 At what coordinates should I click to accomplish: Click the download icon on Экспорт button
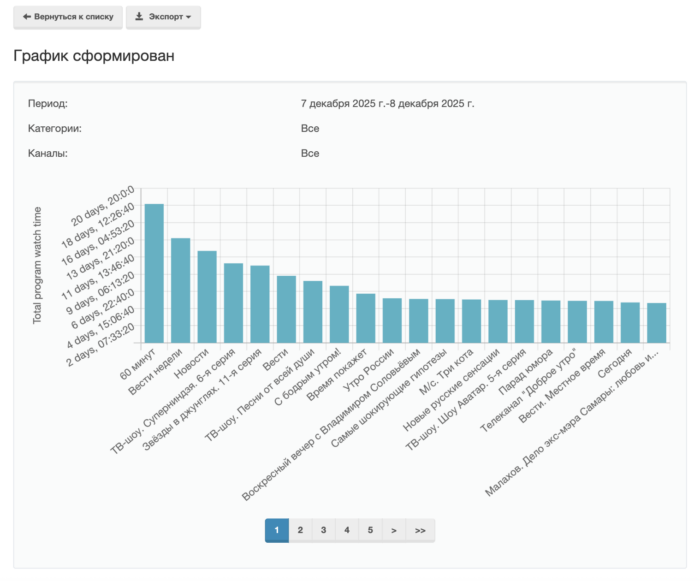(x=140, y=17)
